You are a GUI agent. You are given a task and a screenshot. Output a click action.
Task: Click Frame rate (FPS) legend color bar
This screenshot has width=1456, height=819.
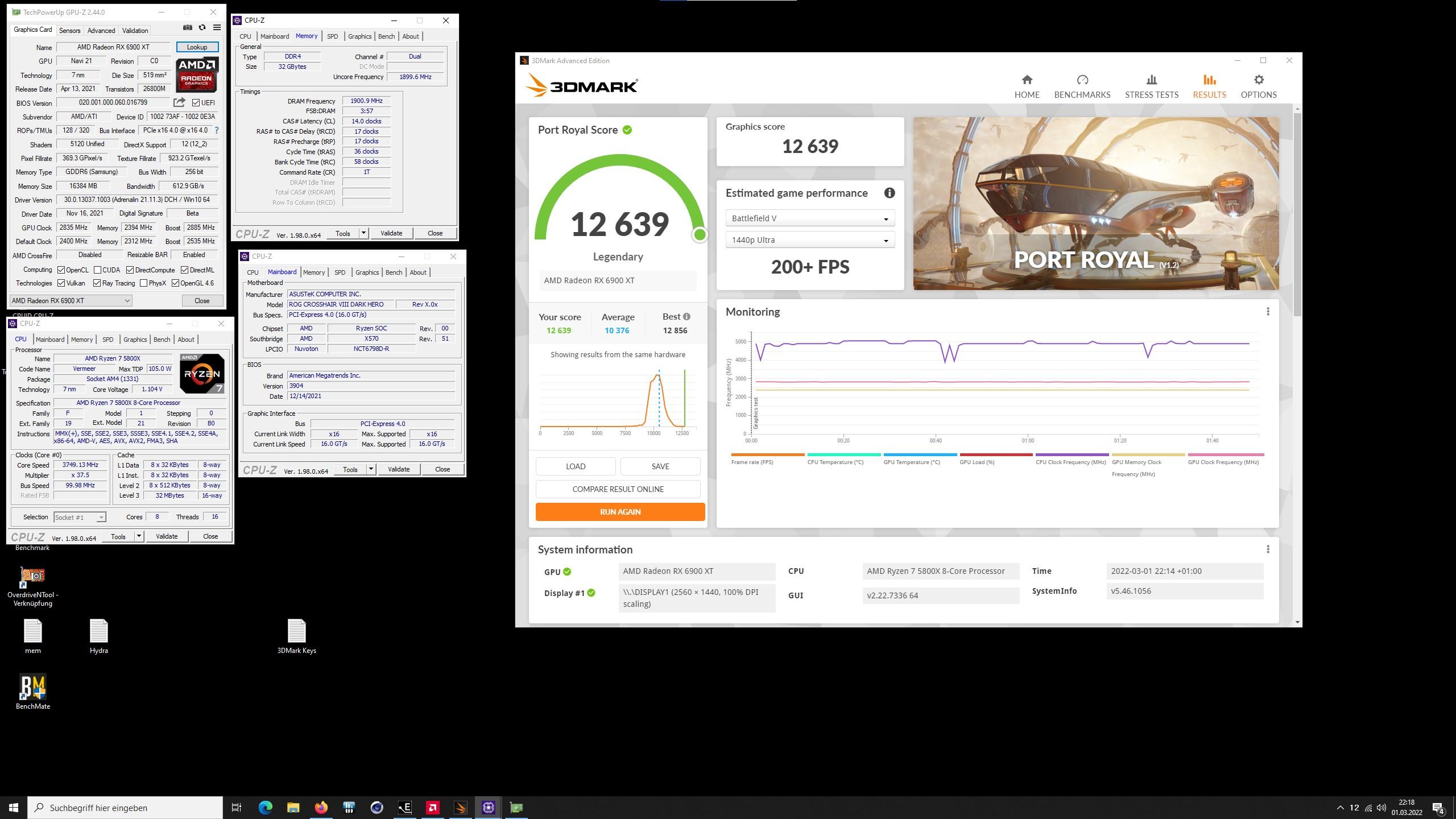[x=768, y=454]
